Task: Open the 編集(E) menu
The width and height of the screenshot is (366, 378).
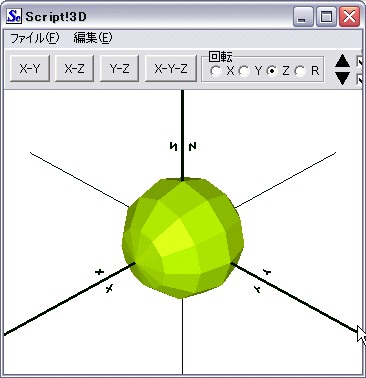Action: click(93, 38)
